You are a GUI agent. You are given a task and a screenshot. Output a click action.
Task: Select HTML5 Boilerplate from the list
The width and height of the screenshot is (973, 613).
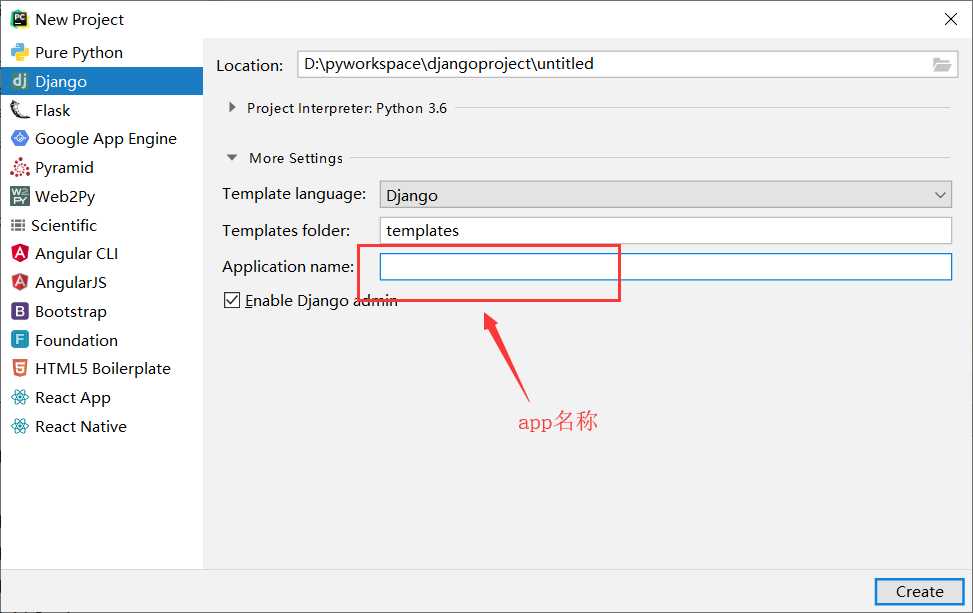coord(102,369)
